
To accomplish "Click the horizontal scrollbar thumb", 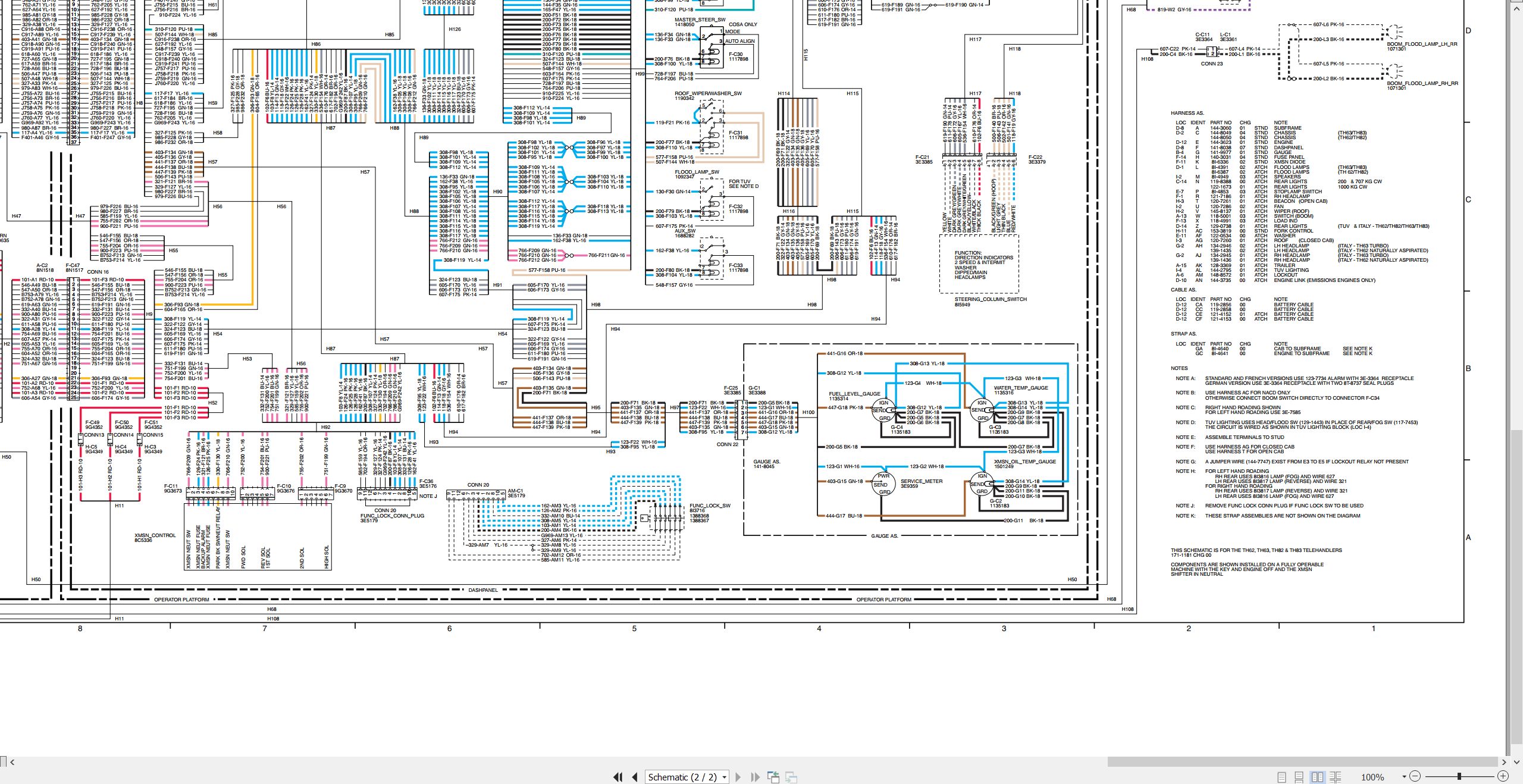I will (1302, 762).
